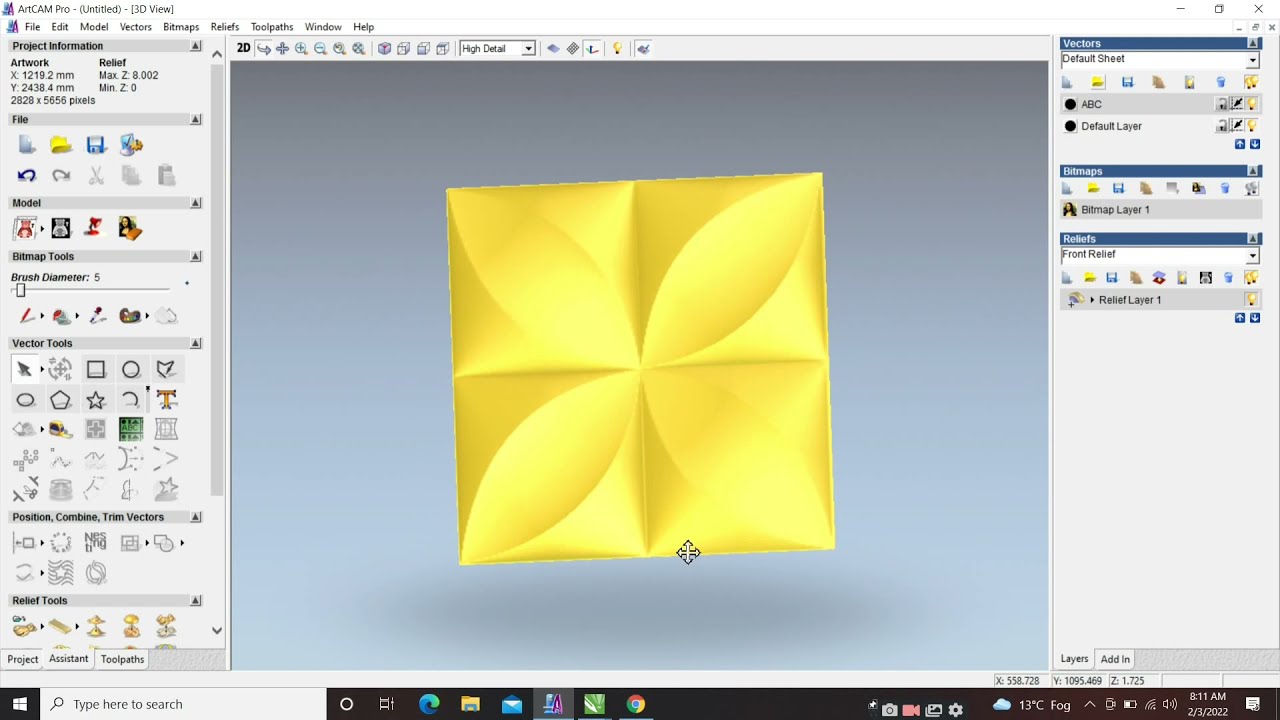1280x720 pixels.
Task: Select the bitmap Paint brush tool
Action: tap(27, 316)
